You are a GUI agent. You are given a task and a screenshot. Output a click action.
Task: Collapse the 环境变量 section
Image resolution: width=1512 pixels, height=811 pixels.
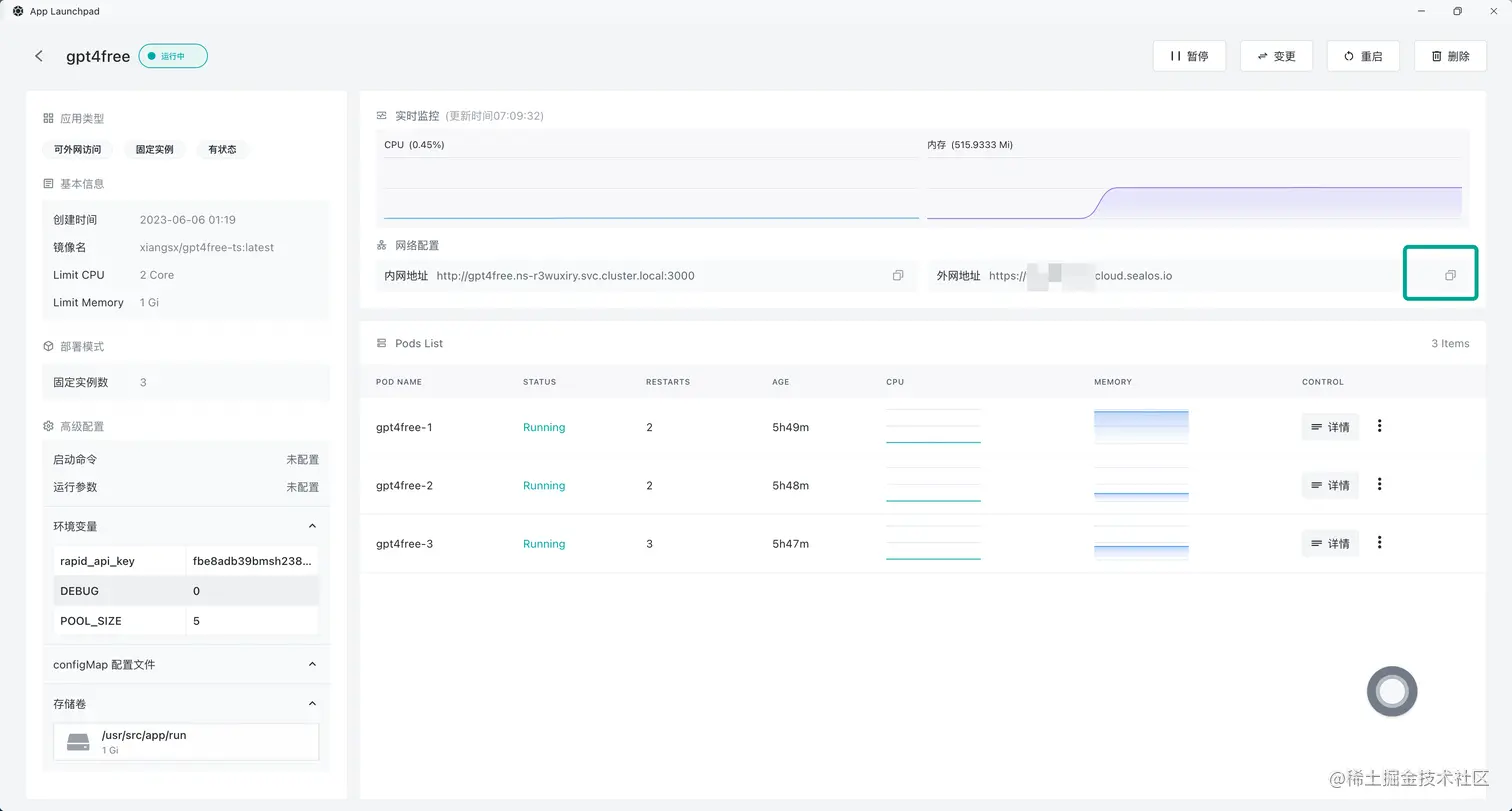click(x=312, y=526)
